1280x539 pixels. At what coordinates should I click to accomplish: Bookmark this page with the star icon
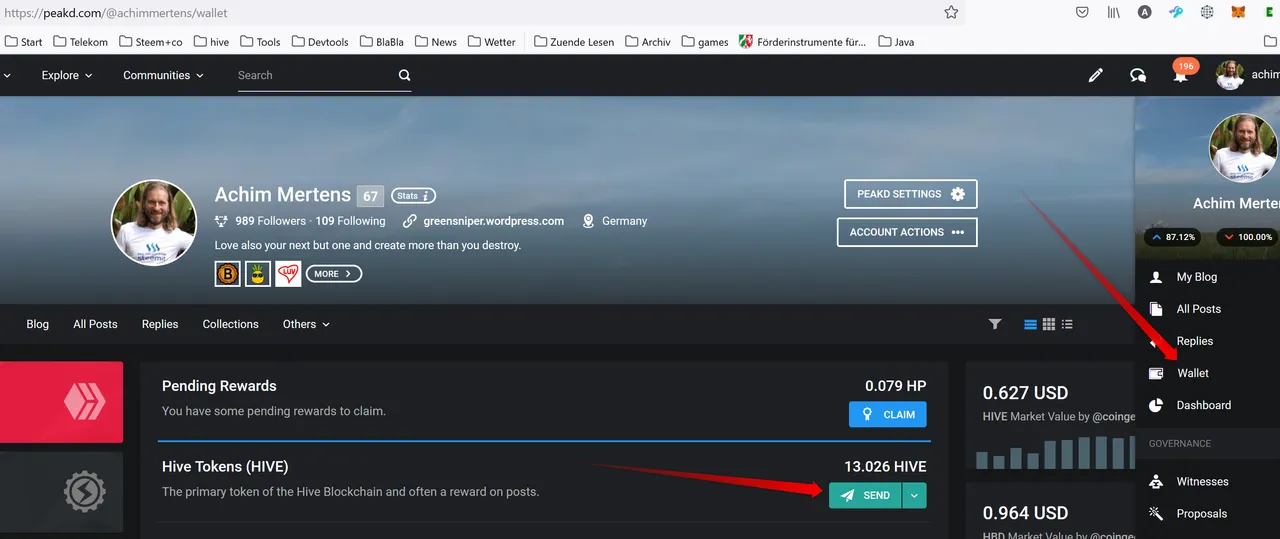tap(951, 13)
